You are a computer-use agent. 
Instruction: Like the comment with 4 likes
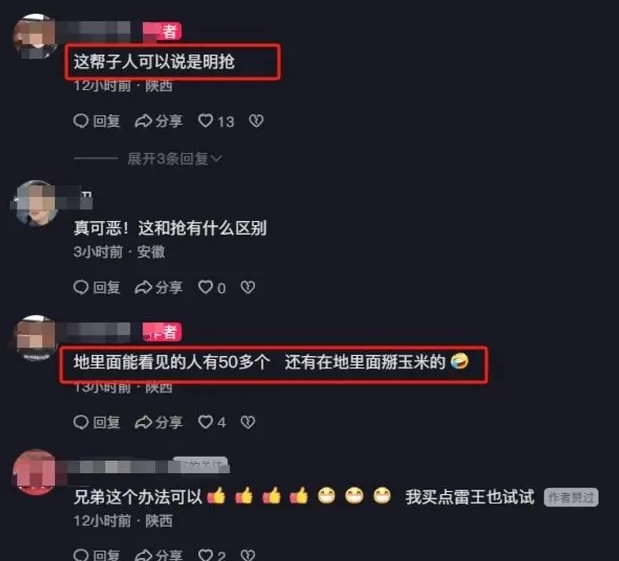click(x=212, y=422)
